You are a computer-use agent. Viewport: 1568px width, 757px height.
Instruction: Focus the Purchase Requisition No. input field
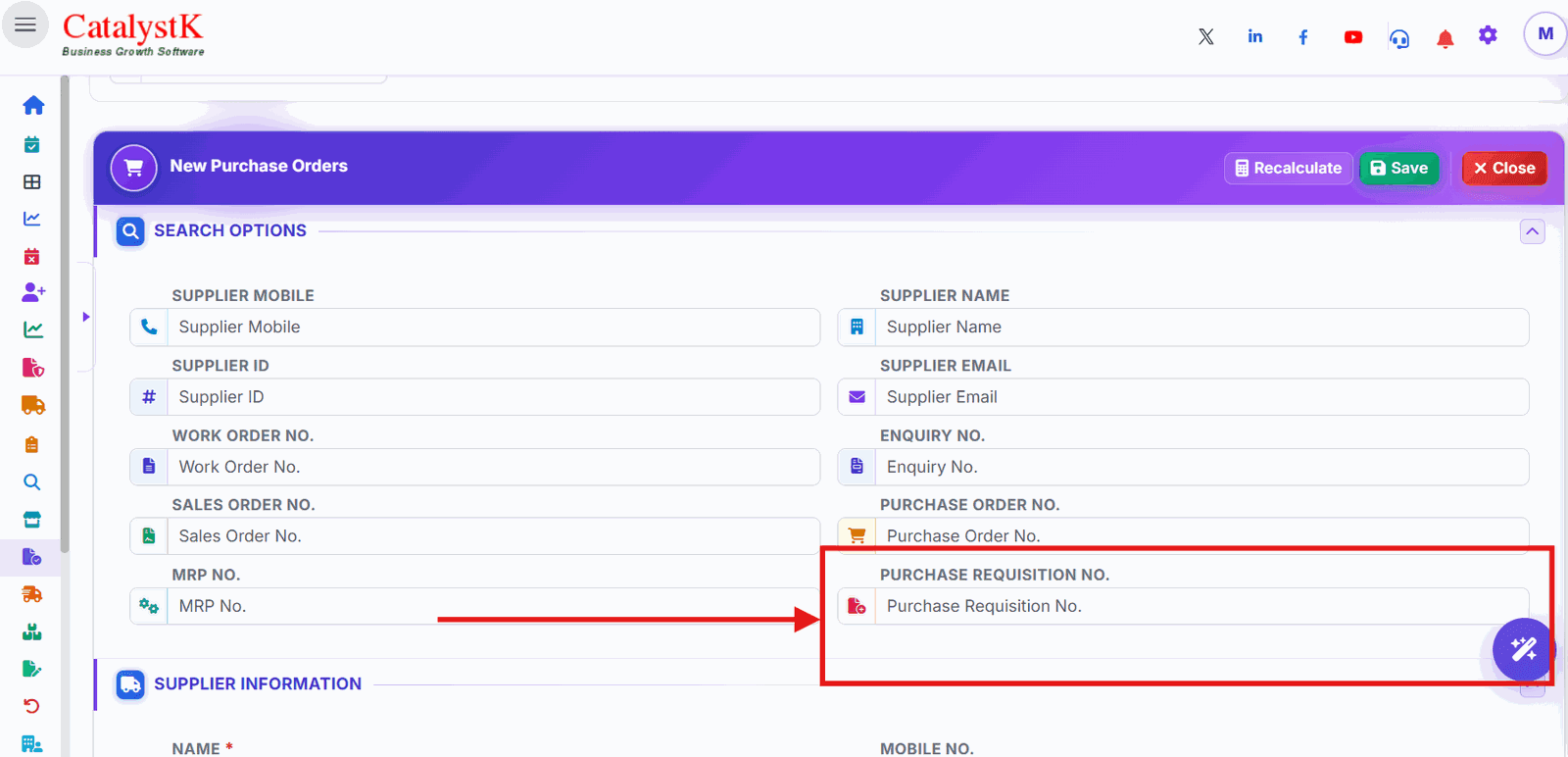point(1201,606)
